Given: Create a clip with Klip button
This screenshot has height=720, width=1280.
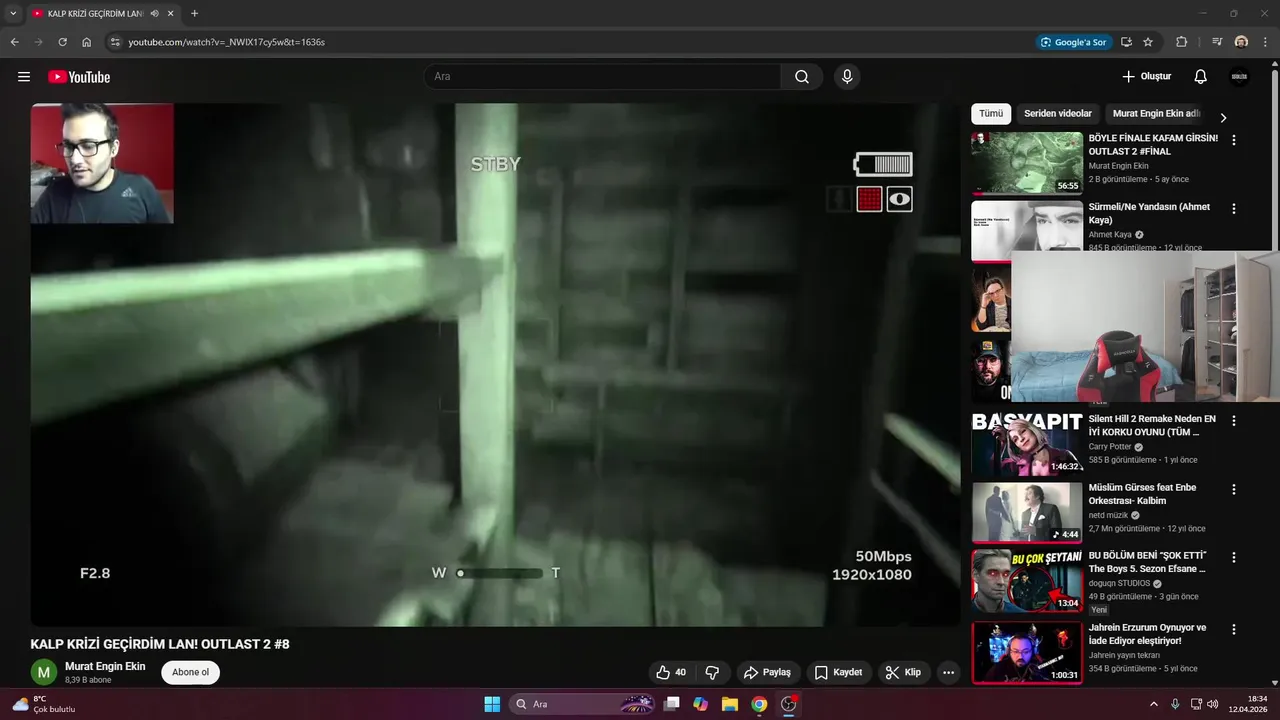Looking at the screenshot, I should pyautogui.click(x=904, y=672).
